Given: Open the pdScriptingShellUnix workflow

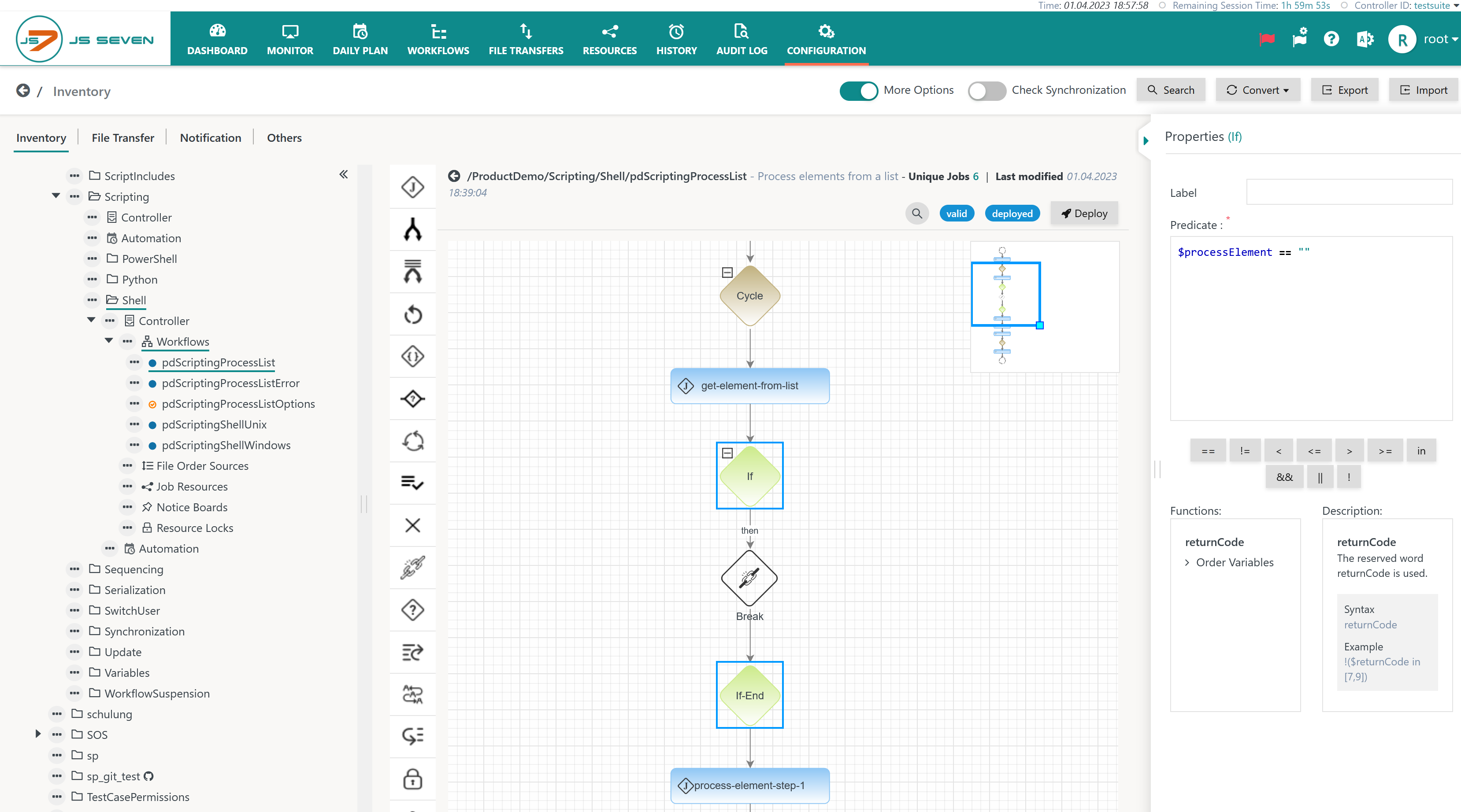Looking at the screenshot, I should click(x=214, y=424).
